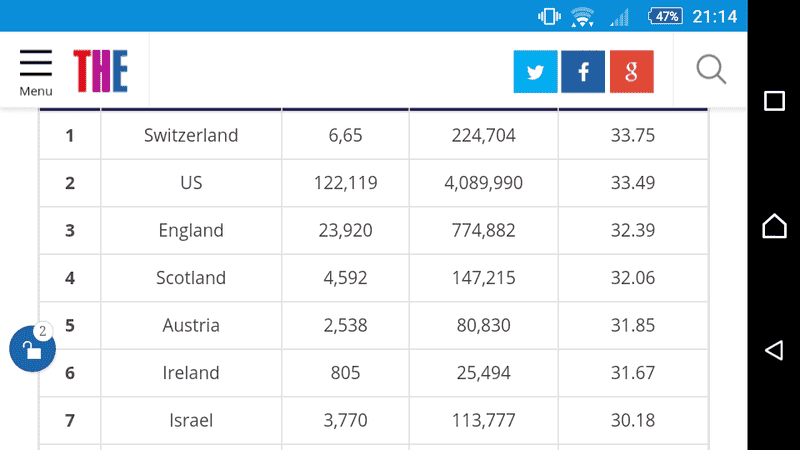800x450 pixels.
Task: Tap the battery 47% indicator
Action: point(666,16)
